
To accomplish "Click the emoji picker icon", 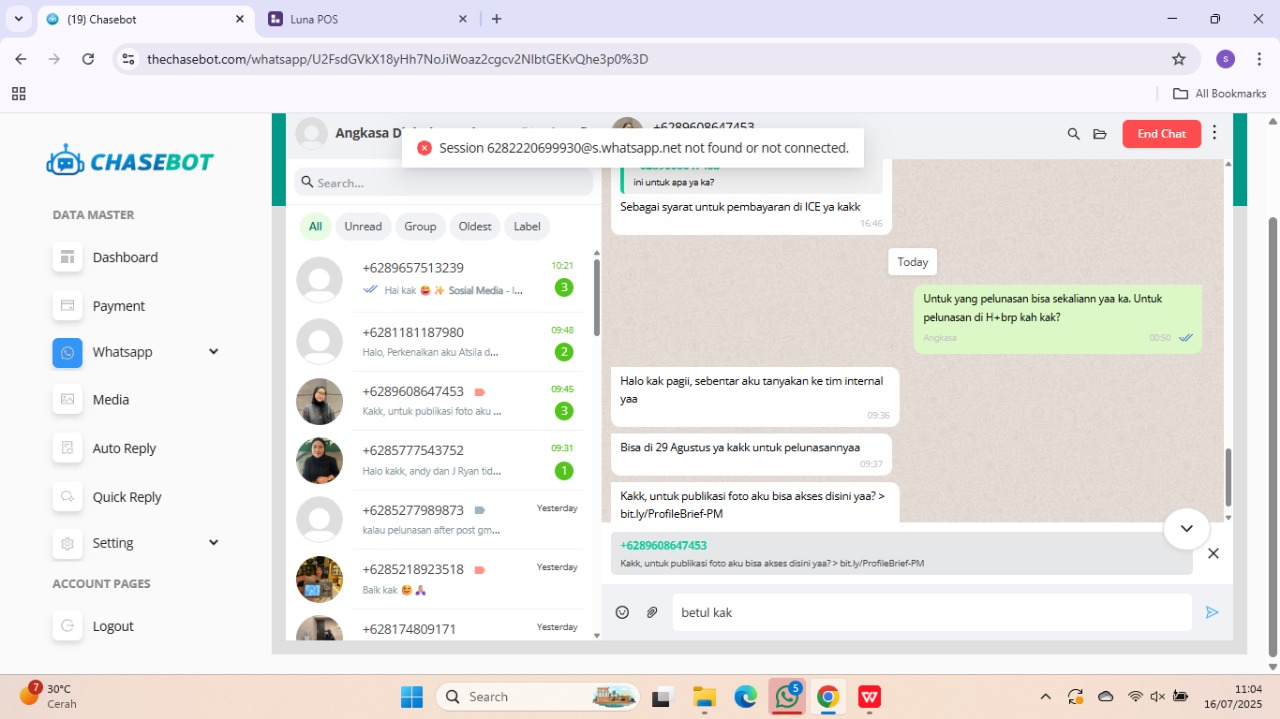I will (622, 612).
